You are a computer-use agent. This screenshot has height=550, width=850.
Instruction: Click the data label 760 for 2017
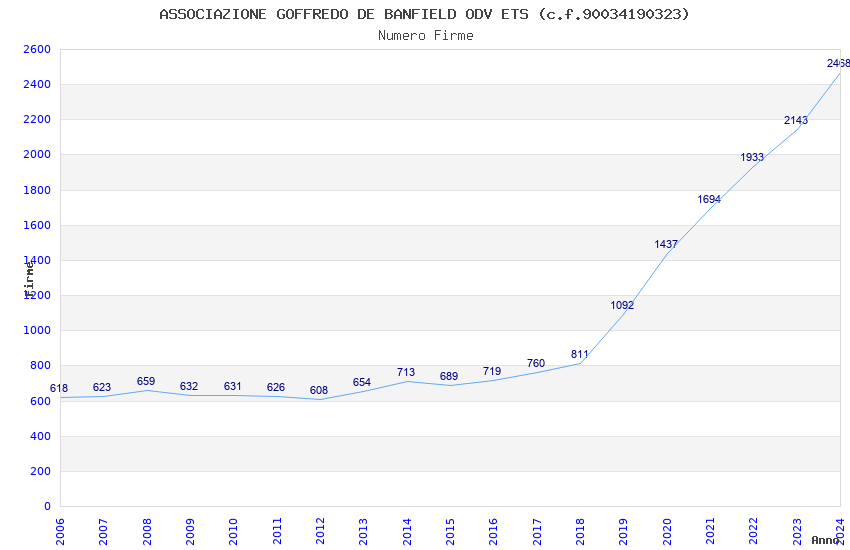[x=536, y=363]
